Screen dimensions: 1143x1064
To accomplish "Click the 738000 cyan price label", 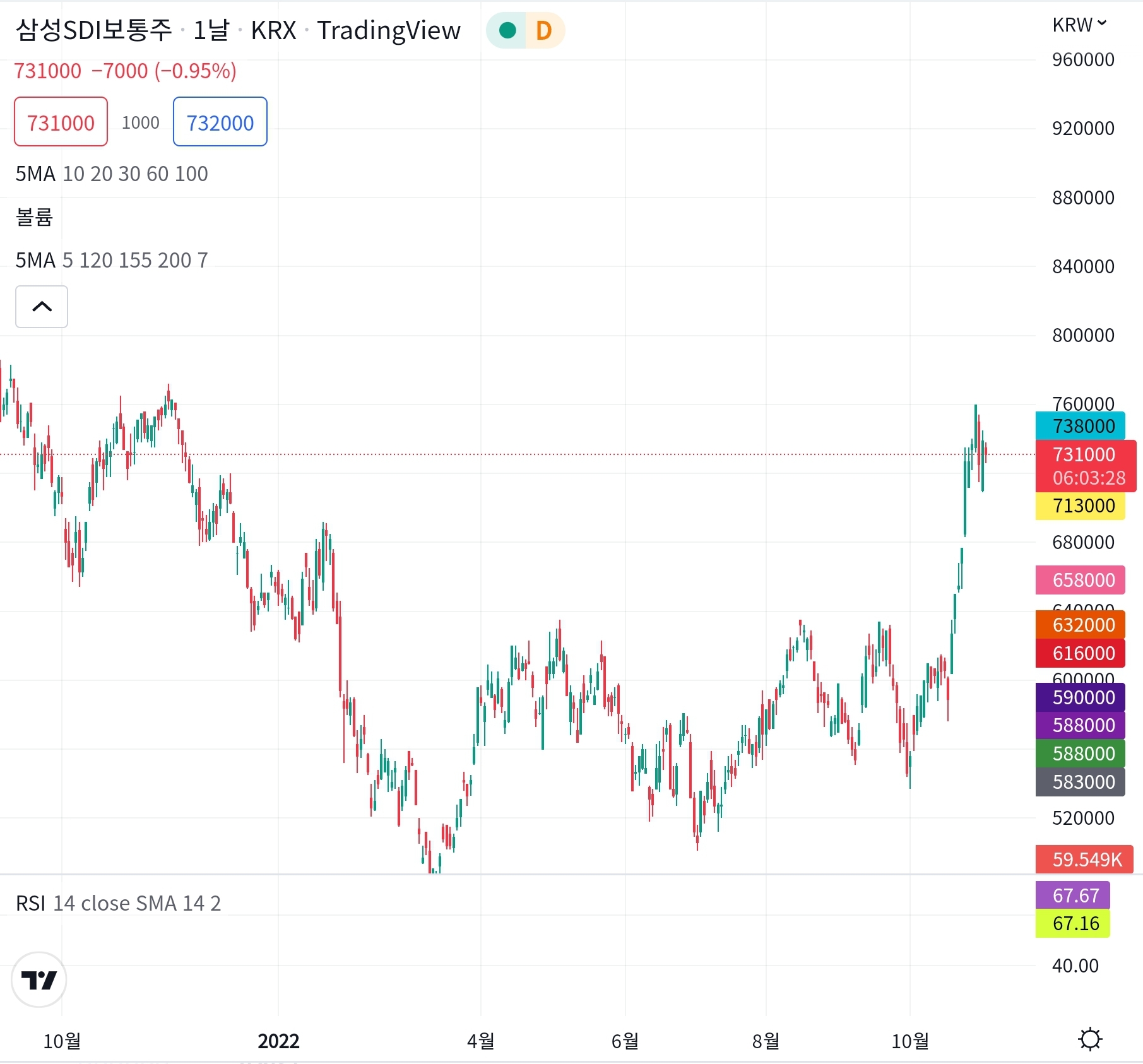I will coord(1081,426).
